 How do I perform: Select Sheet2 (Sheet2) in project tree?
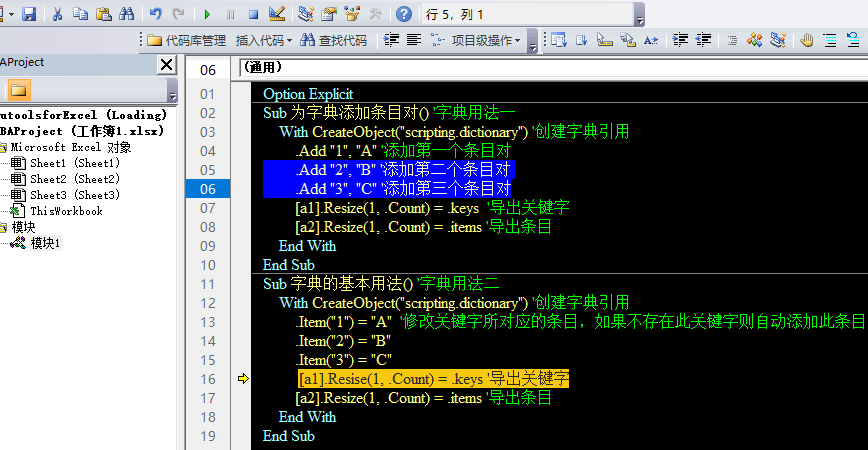pyautogui.click(x=75, y=179)
